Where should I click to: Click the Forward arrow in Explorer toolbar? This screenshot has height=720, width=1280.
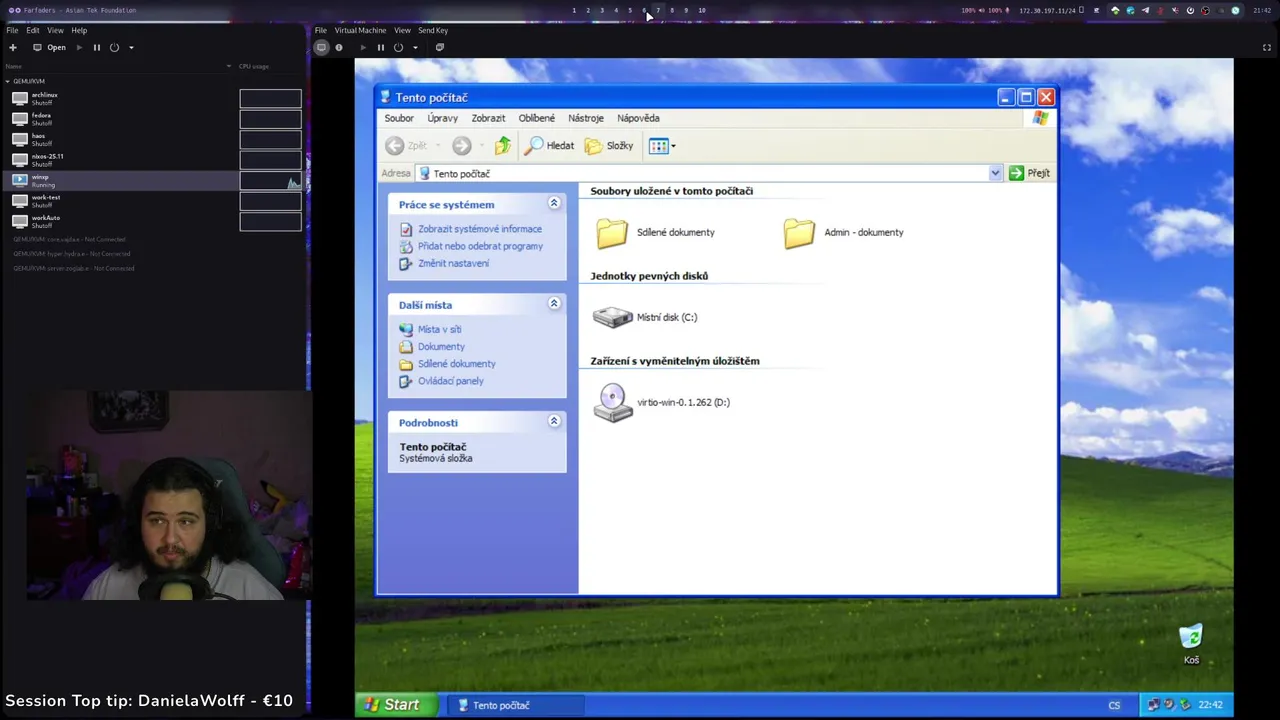(461, 146)
